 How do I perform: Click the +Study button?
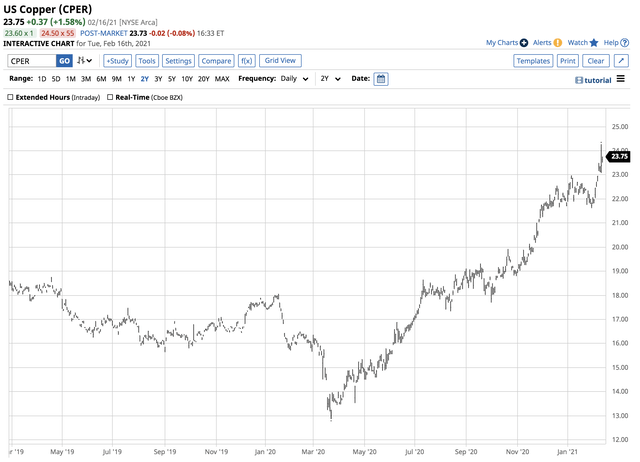pyautogui.click(x=118, y=61)
